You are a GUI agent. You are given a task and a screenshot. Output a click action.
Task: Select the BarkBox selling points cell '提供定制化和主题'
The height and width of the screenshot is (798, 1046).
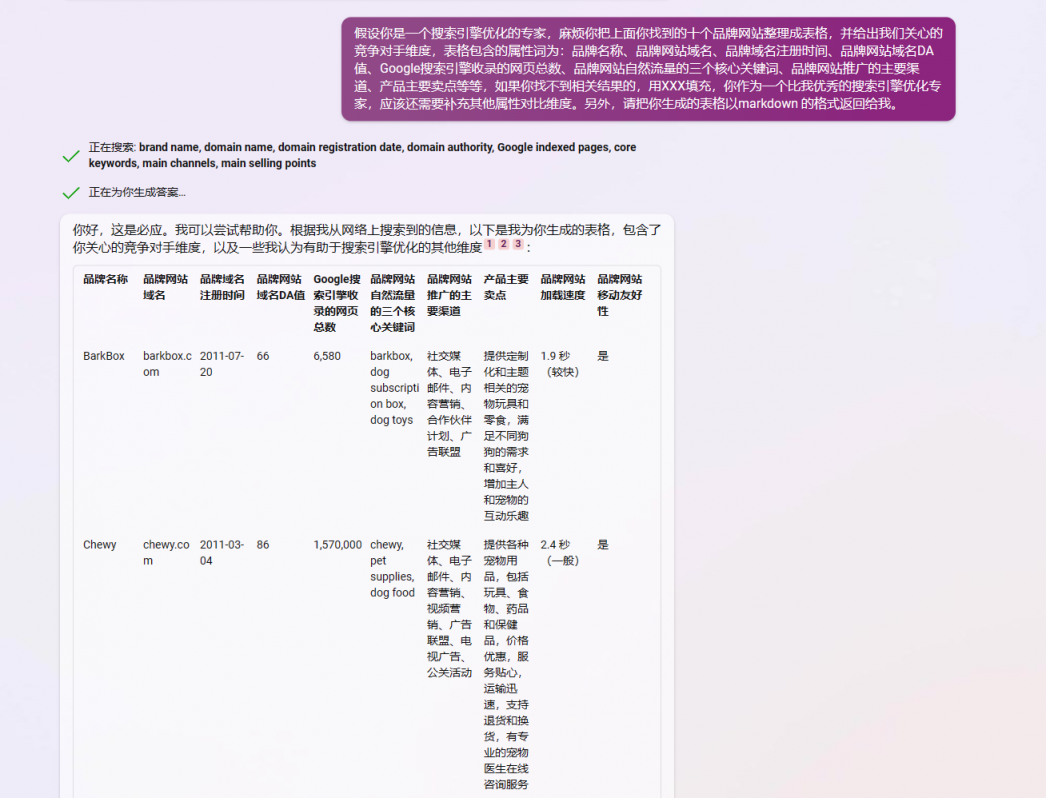point(506,436)
